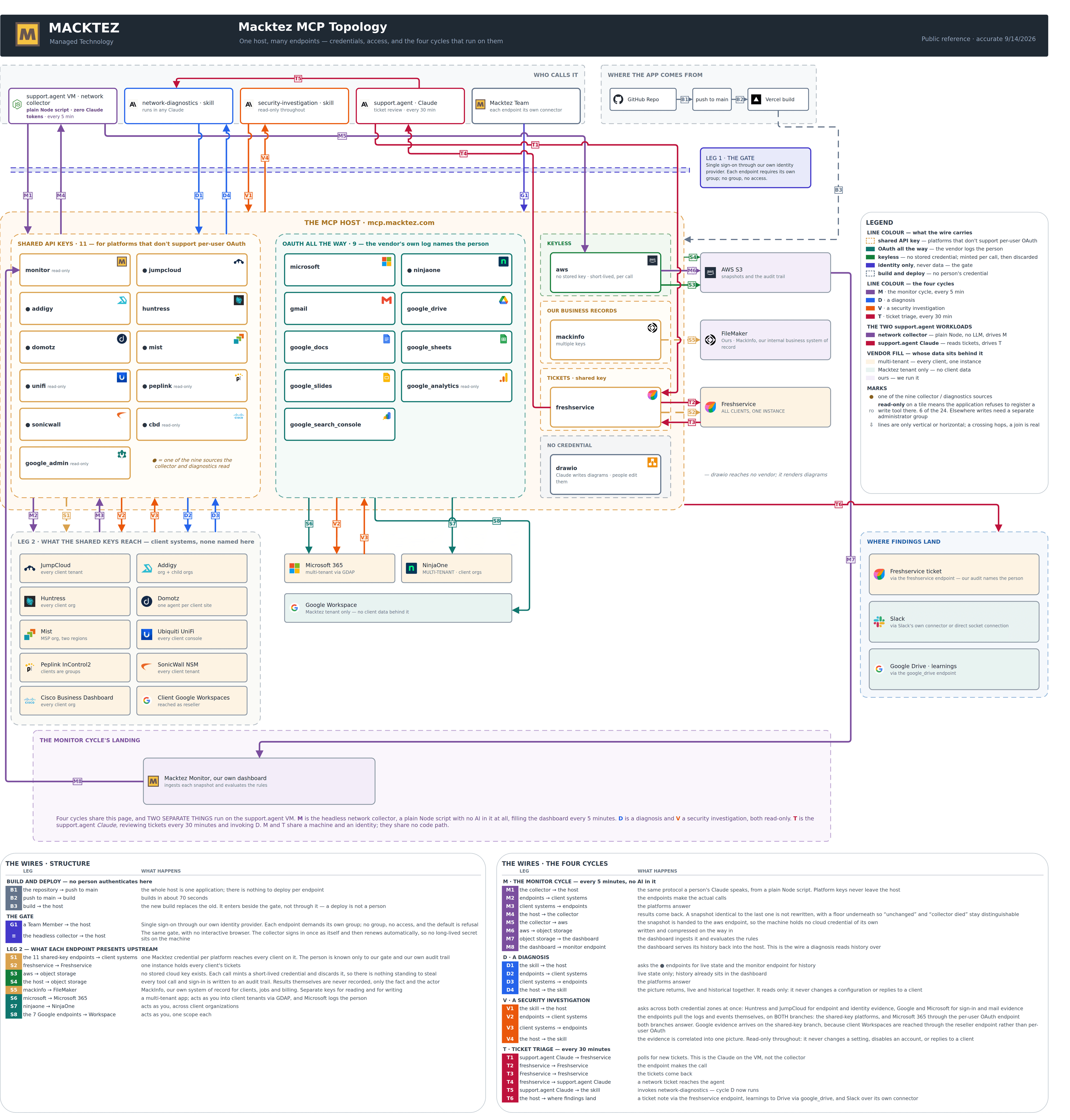Click the Microsoft 365 logo in the multi-tenant box
The image size is (1070, 1120).
pyautogui.click(x=294, y=568)
